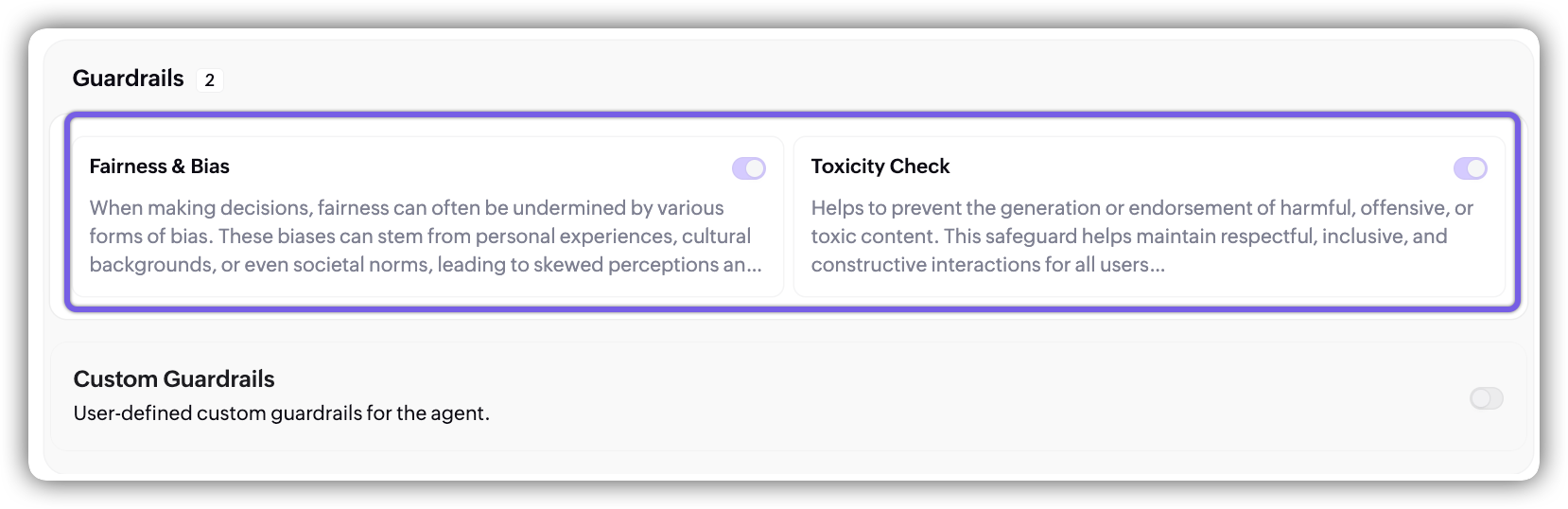Select the Fairness & Bias card title

[x=159, y=167]
